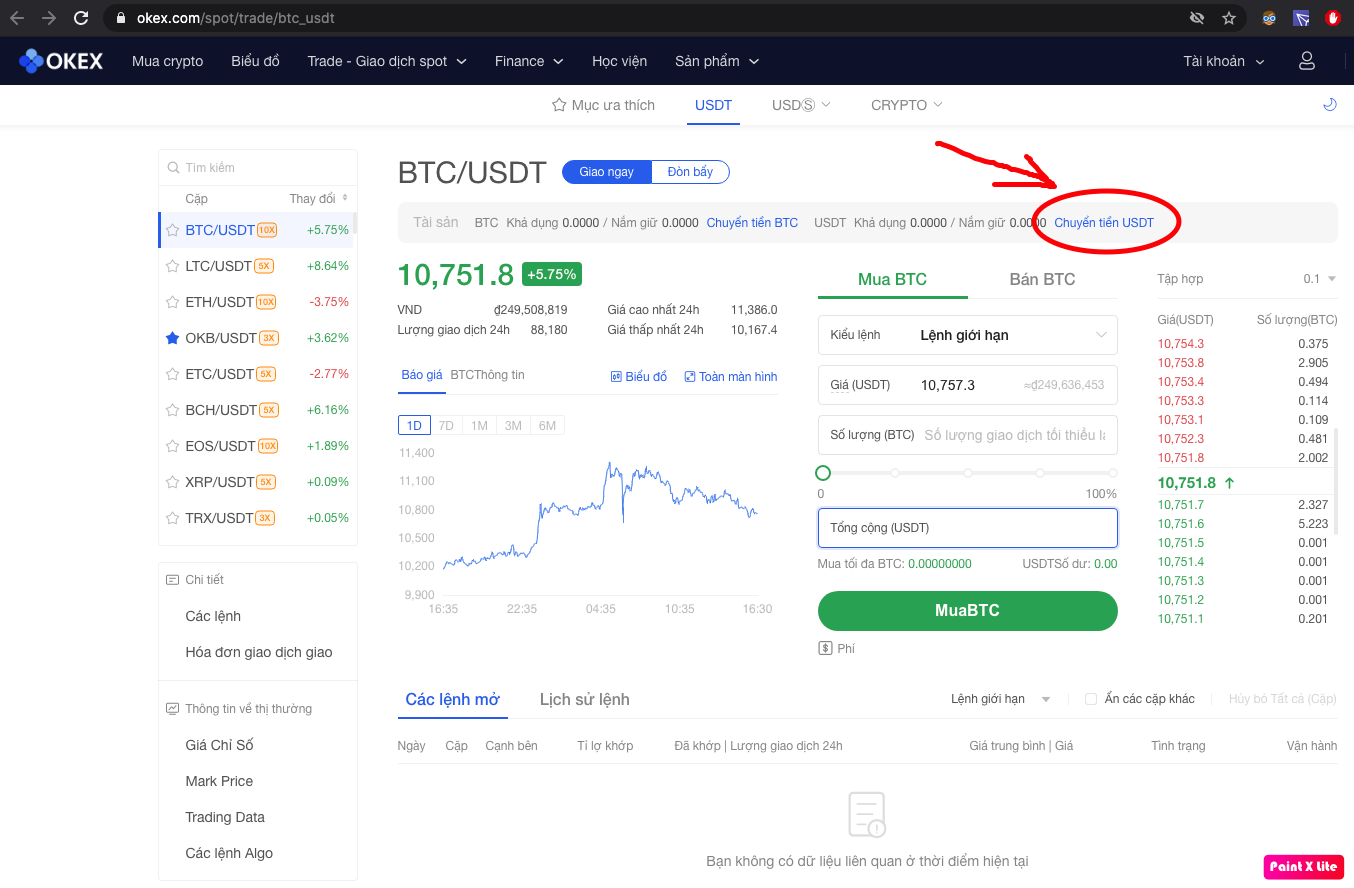Open Học viện menu item
Viewport: 1354px width, 888px height.
[619, 61]
